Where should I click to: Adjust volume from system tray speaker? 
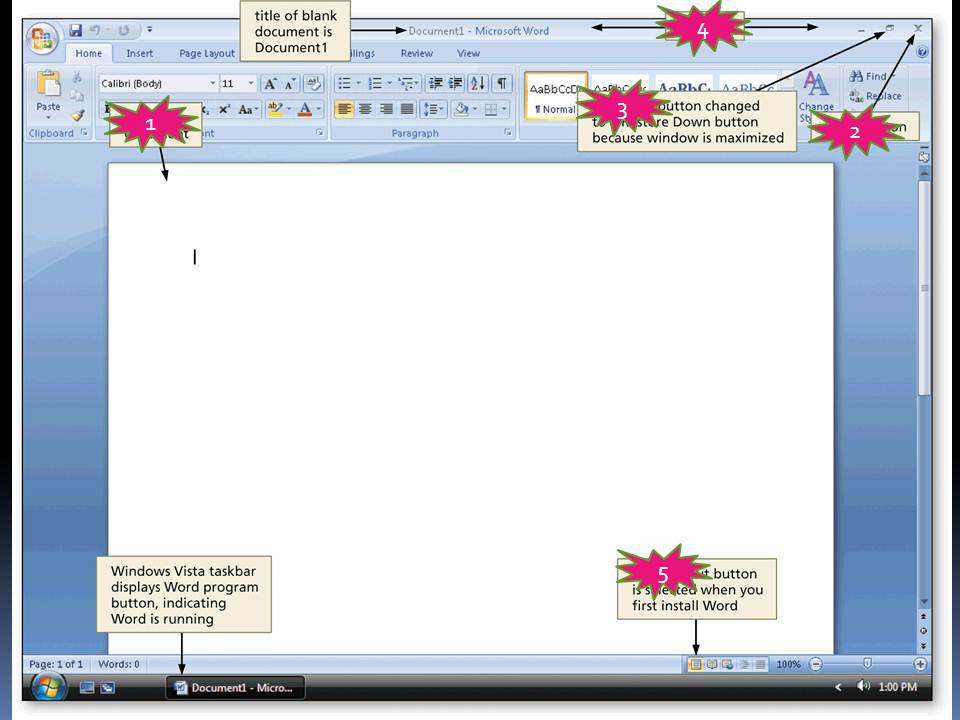(x=863, y=686)
